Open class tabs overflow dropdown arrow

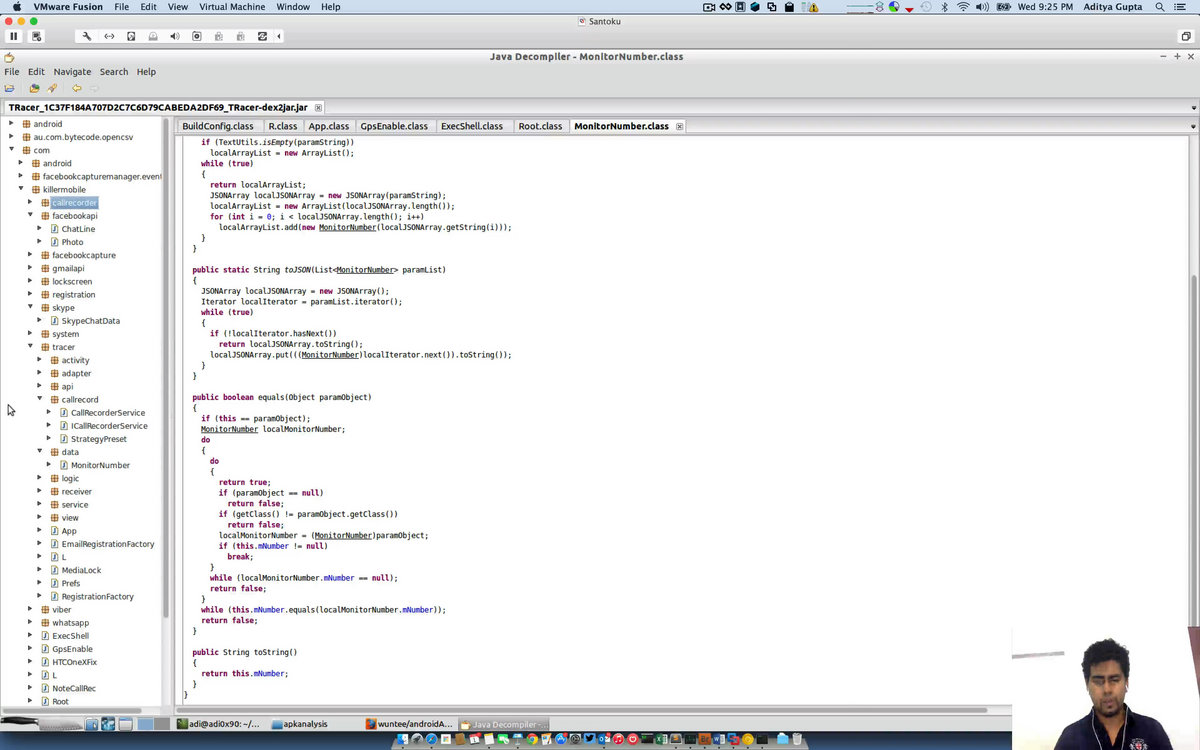point(1192,127)
